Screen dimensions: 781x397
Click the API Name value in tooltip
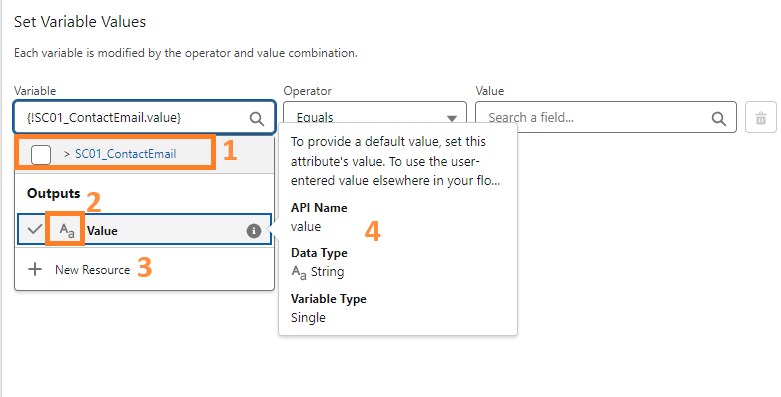306,227
